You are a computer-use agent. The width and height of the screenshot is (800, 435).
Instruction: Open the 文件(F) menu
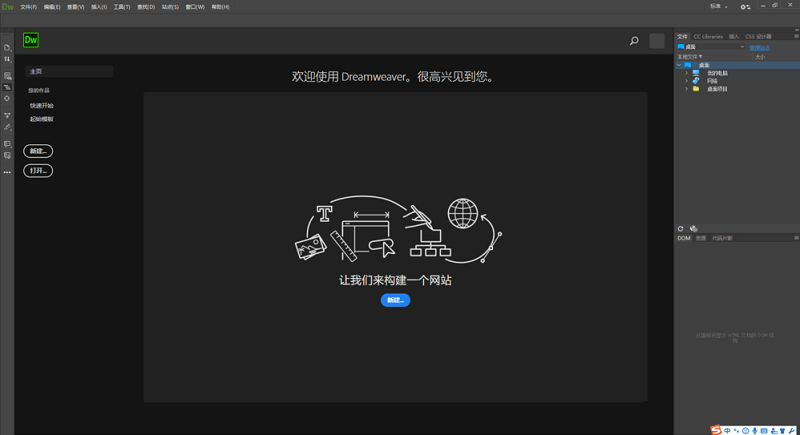click(x=28, y=7)
